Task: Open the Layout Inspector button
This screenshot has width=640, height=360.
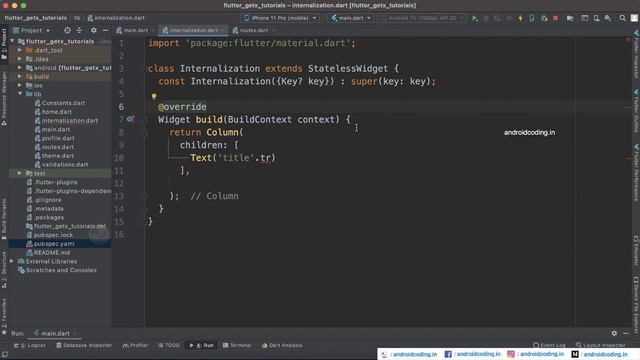Action: [x=600, y=345]
